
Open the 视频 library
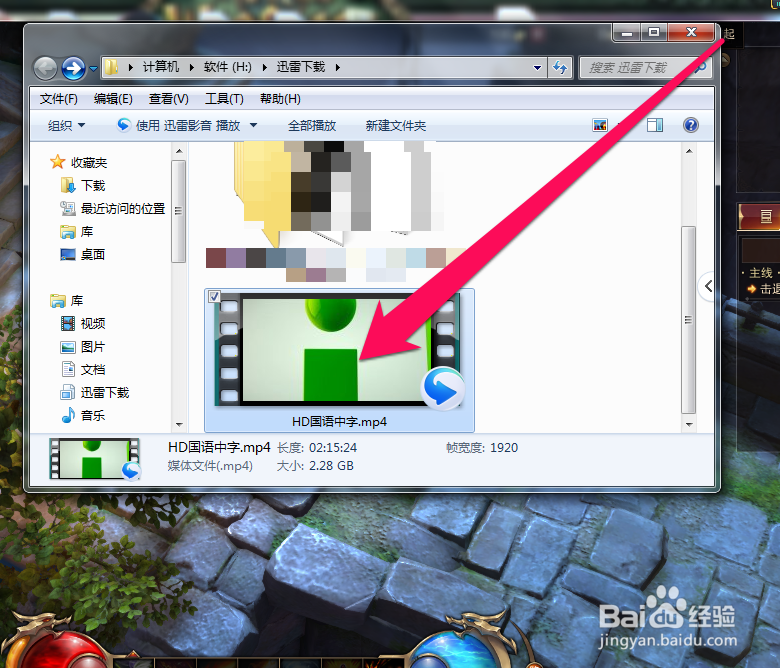(x=83, y=323)
